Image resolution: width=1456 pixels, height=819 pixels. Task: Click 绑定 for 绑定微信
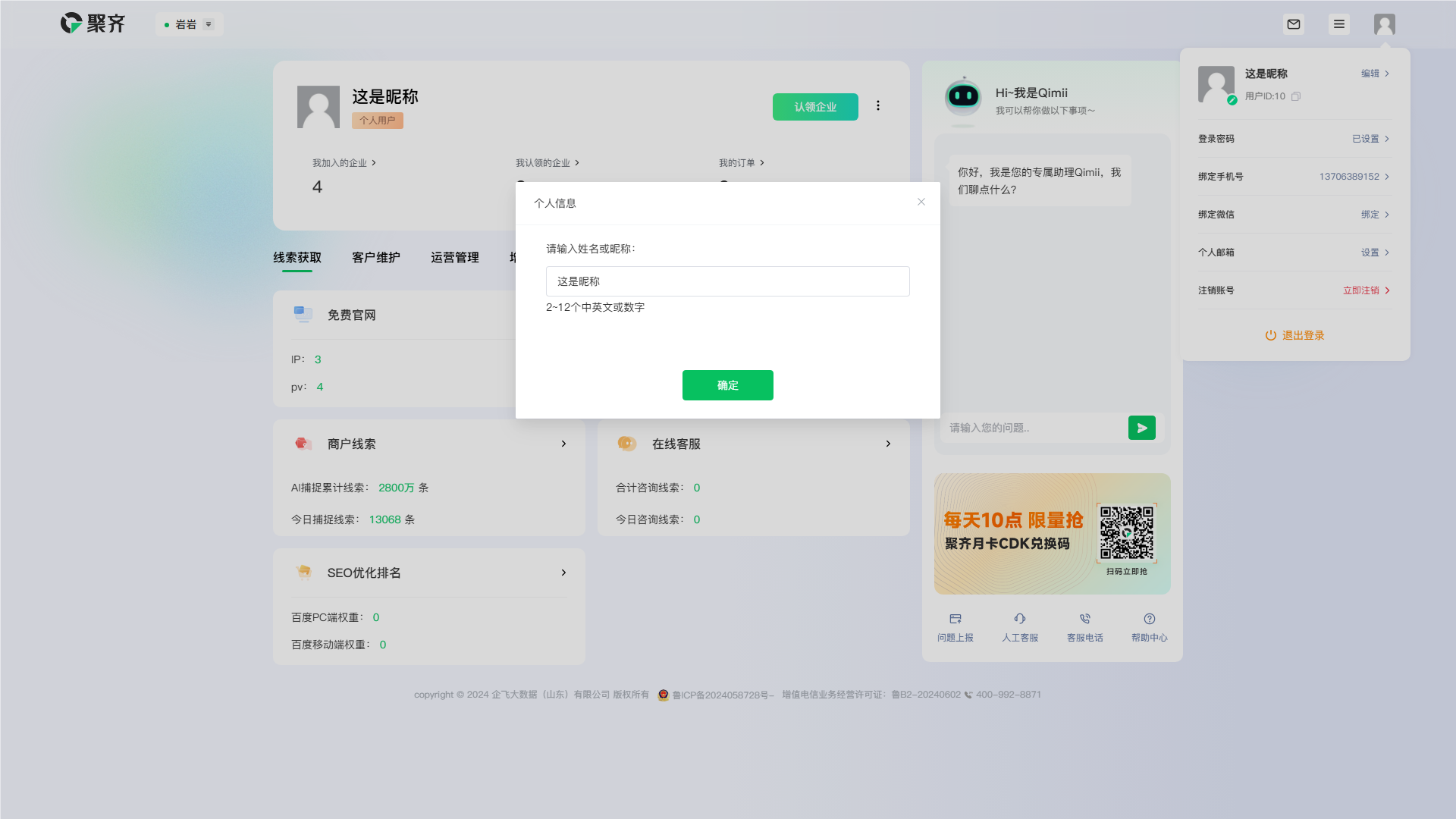pyautogui.click(x=1375, y=215)
